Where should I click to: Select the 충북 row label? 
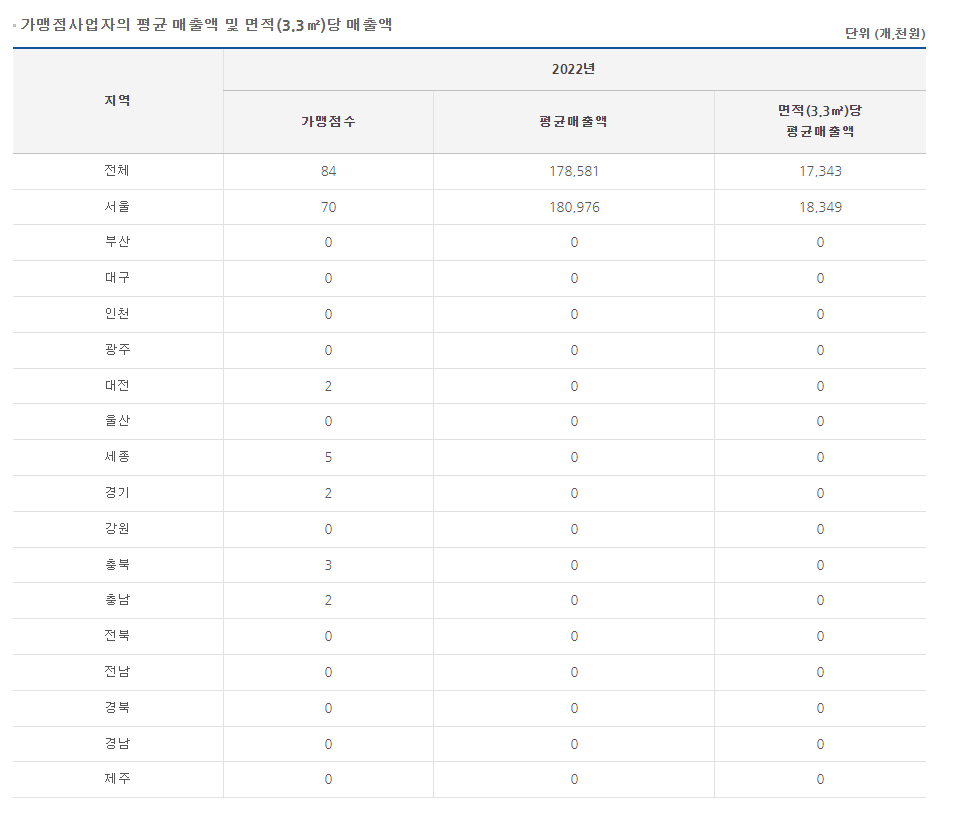[117, 564]
